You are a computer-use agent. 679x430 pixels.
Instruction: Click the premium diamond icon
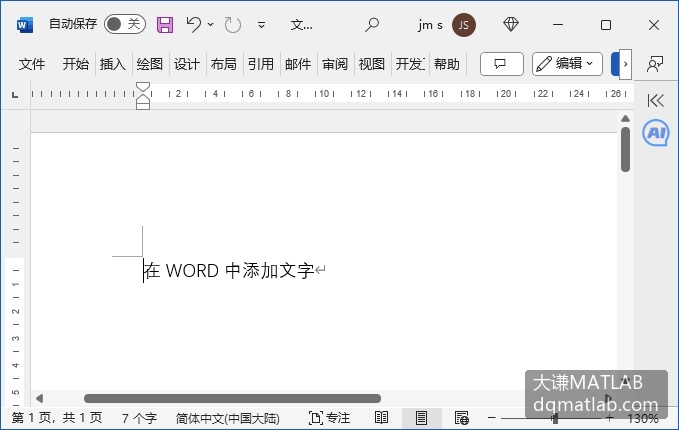click(x=511, y=24)
